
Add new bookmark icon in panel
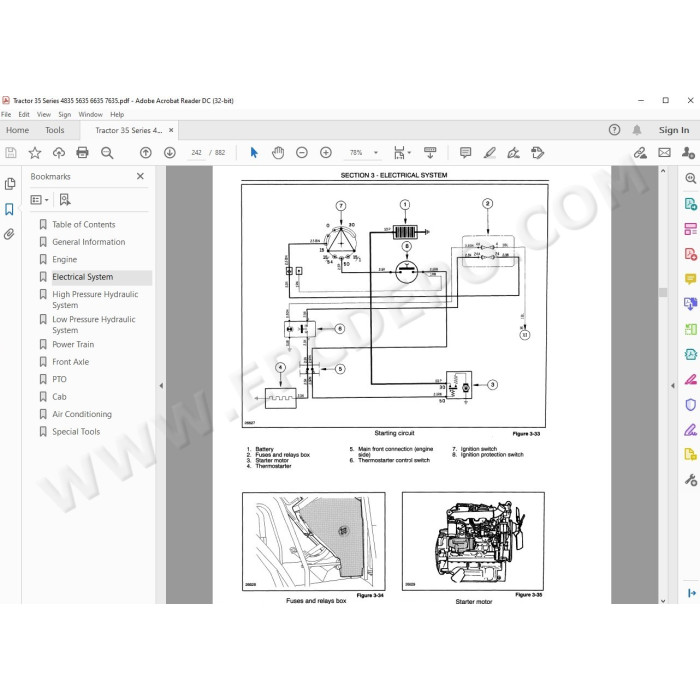(x=65, y=200)
